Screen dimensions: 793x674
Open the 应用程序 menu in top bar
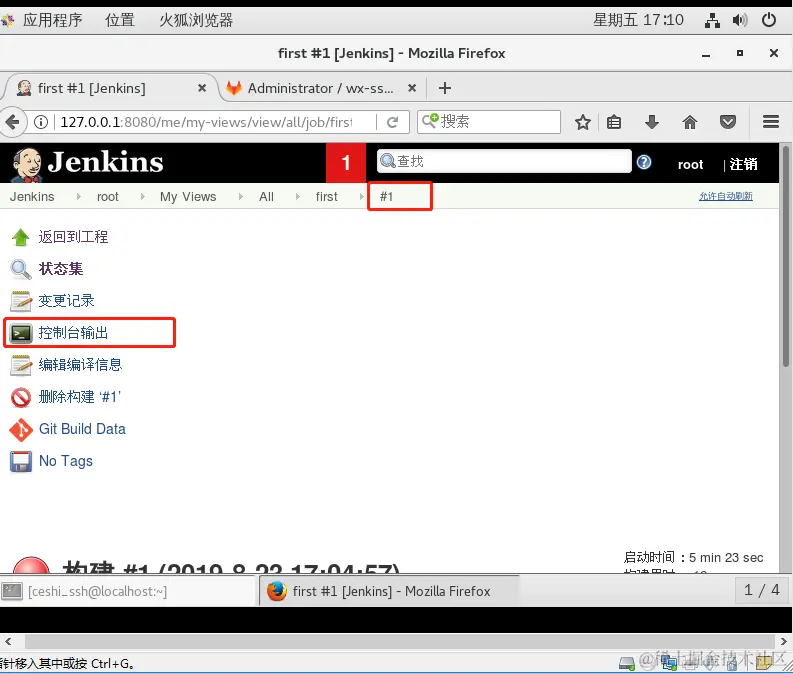(x=52, y=20)
